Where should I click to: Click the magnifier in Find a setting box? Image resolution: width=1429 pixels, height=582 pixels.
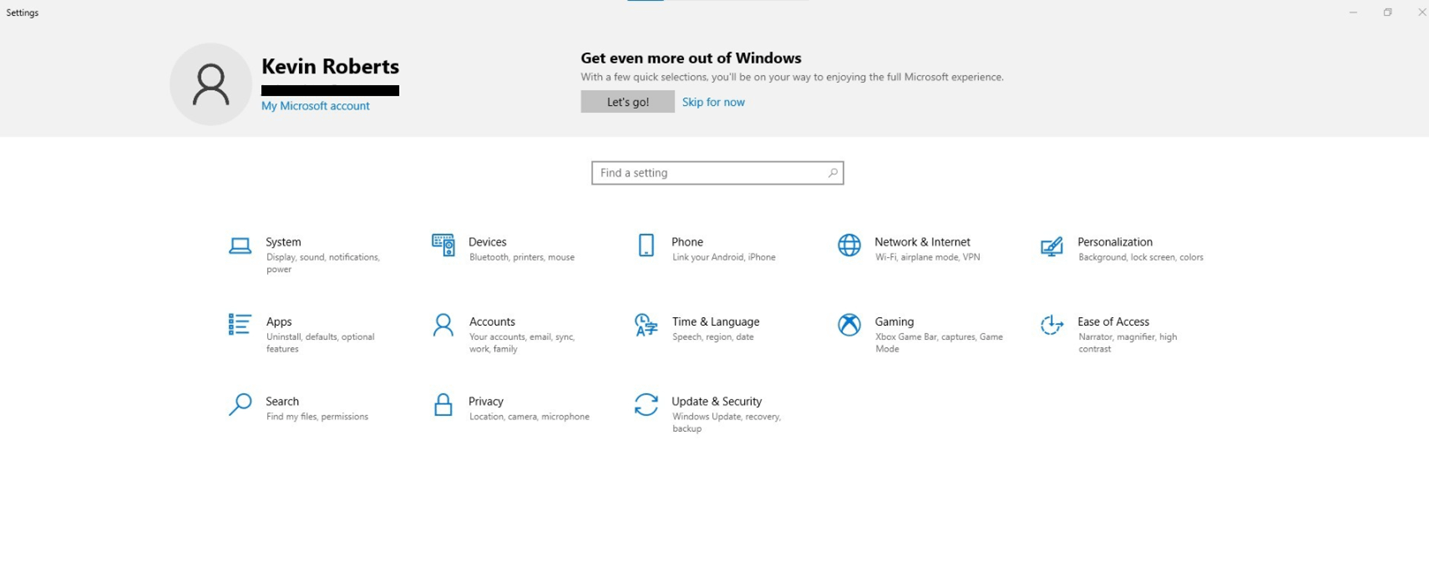point(832,173)
